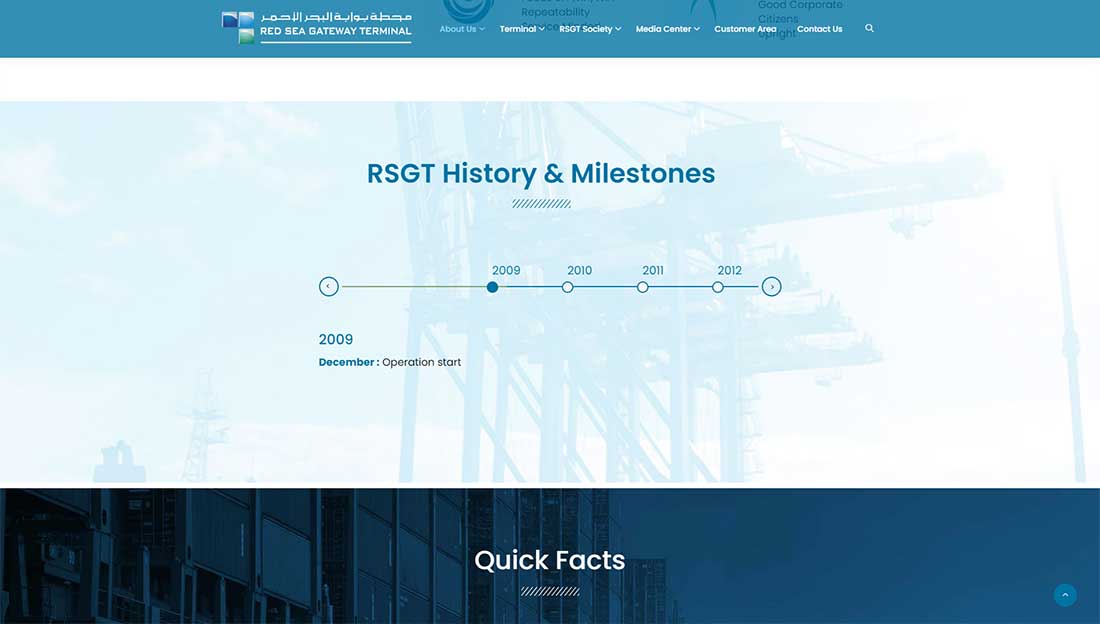Viewport: 1100px width, 624px height.
Task: Expand the RSGT Society dropdown menu
Action: tap(590, 29)
